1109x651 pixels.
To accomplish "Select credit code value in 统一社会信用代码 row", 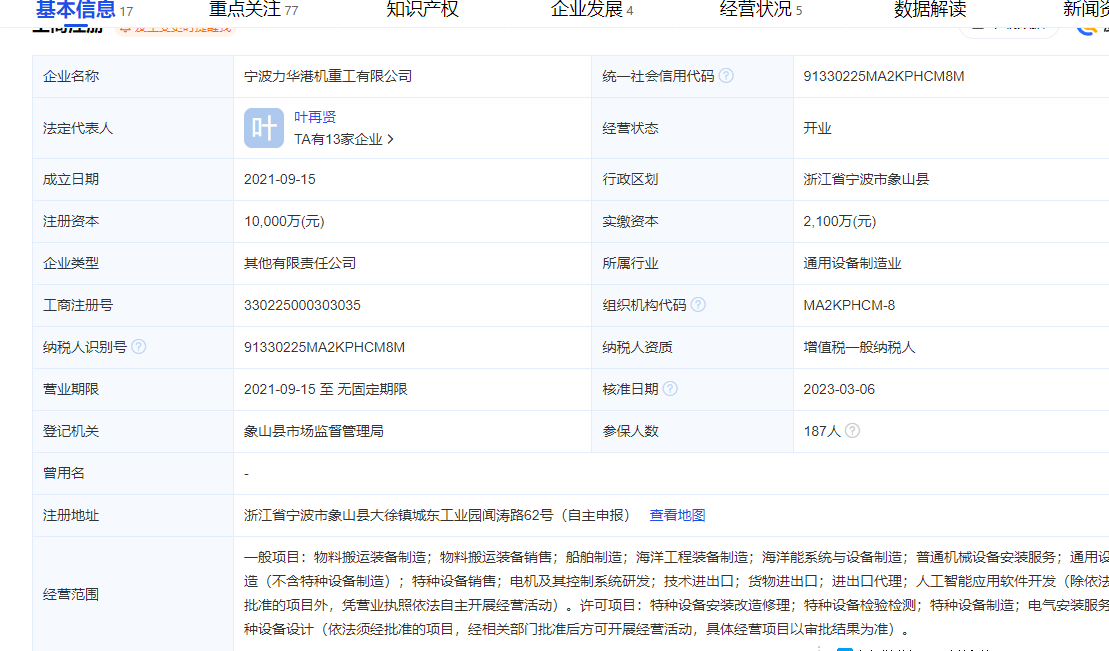I will tap(883, 76).
